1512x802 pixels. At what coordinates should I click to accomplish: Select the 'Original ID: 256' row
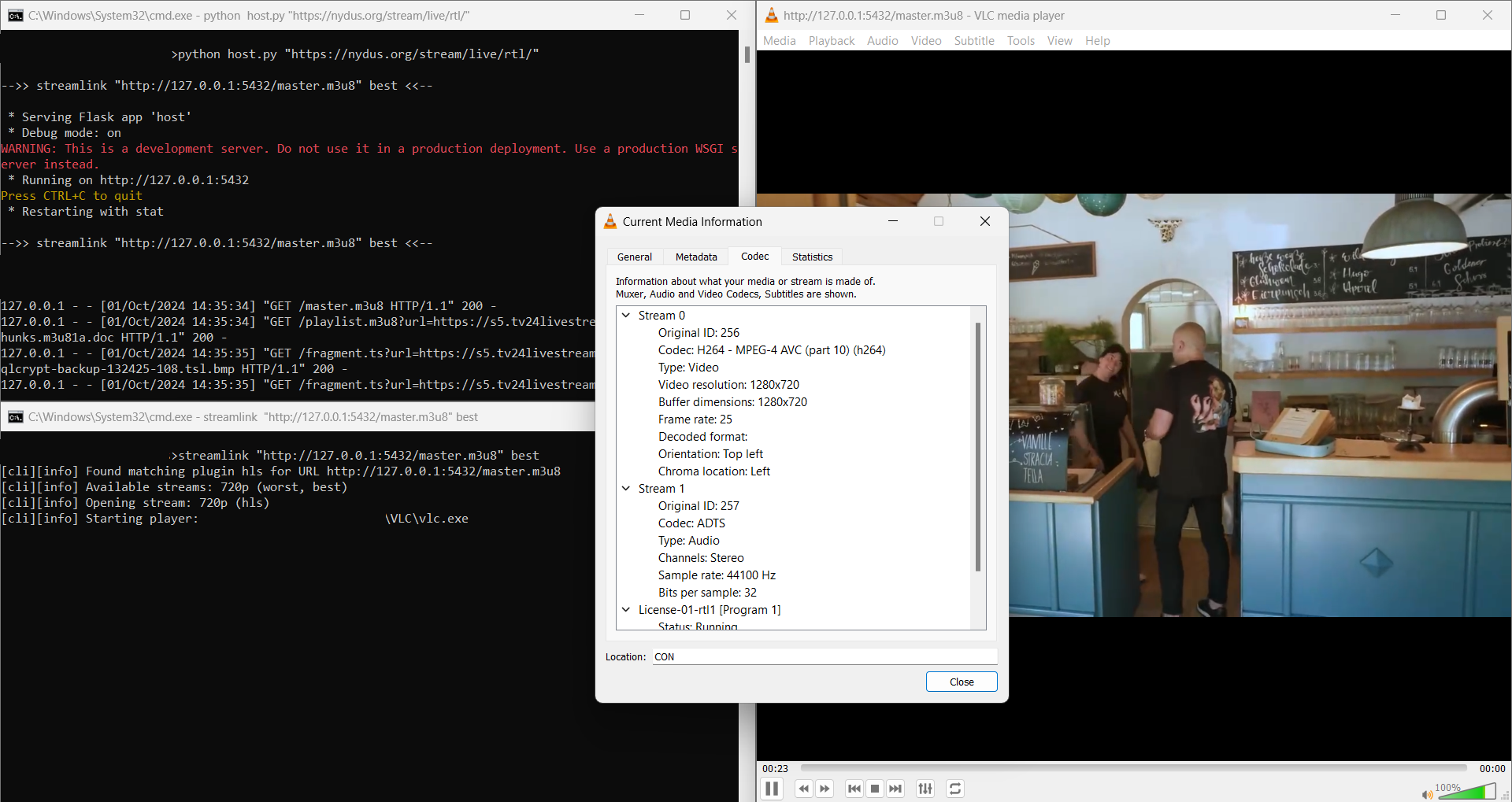(699, 333)
